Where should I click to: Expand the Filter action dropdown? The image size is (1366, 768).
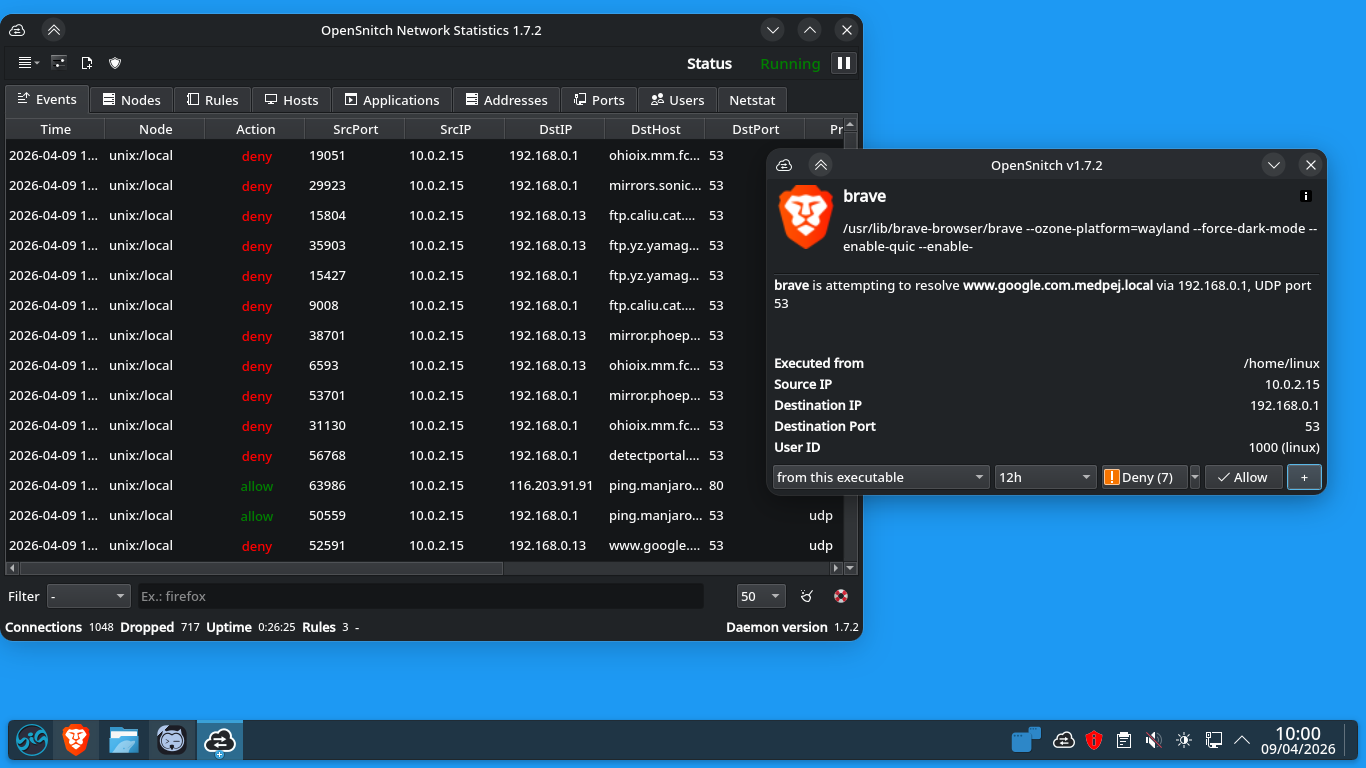click(89, 597)
